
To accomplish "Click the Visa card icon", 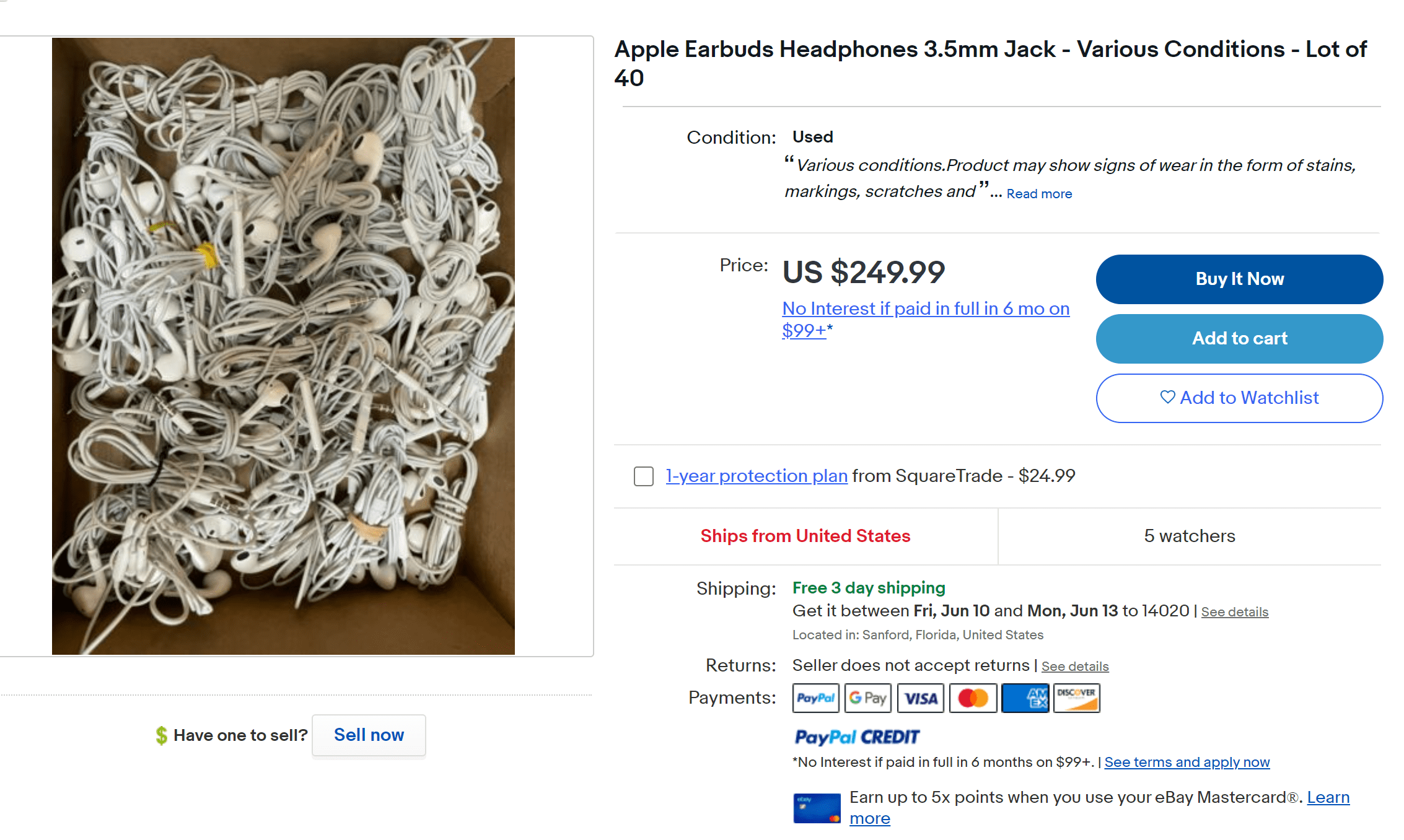I will pos(920,698).
